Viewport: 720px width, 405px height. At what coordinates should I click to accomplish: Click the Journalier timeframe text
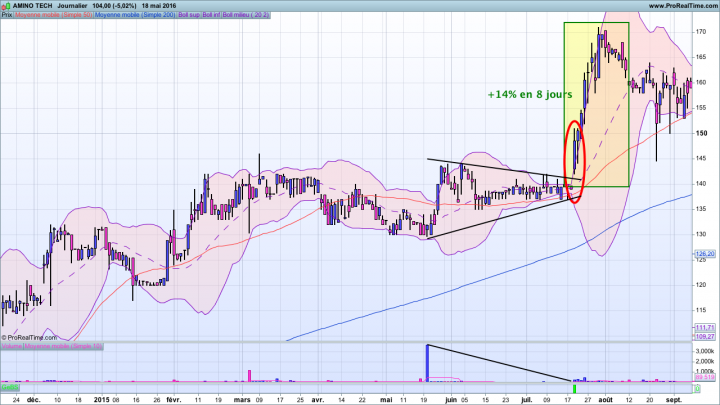[73, 6]
